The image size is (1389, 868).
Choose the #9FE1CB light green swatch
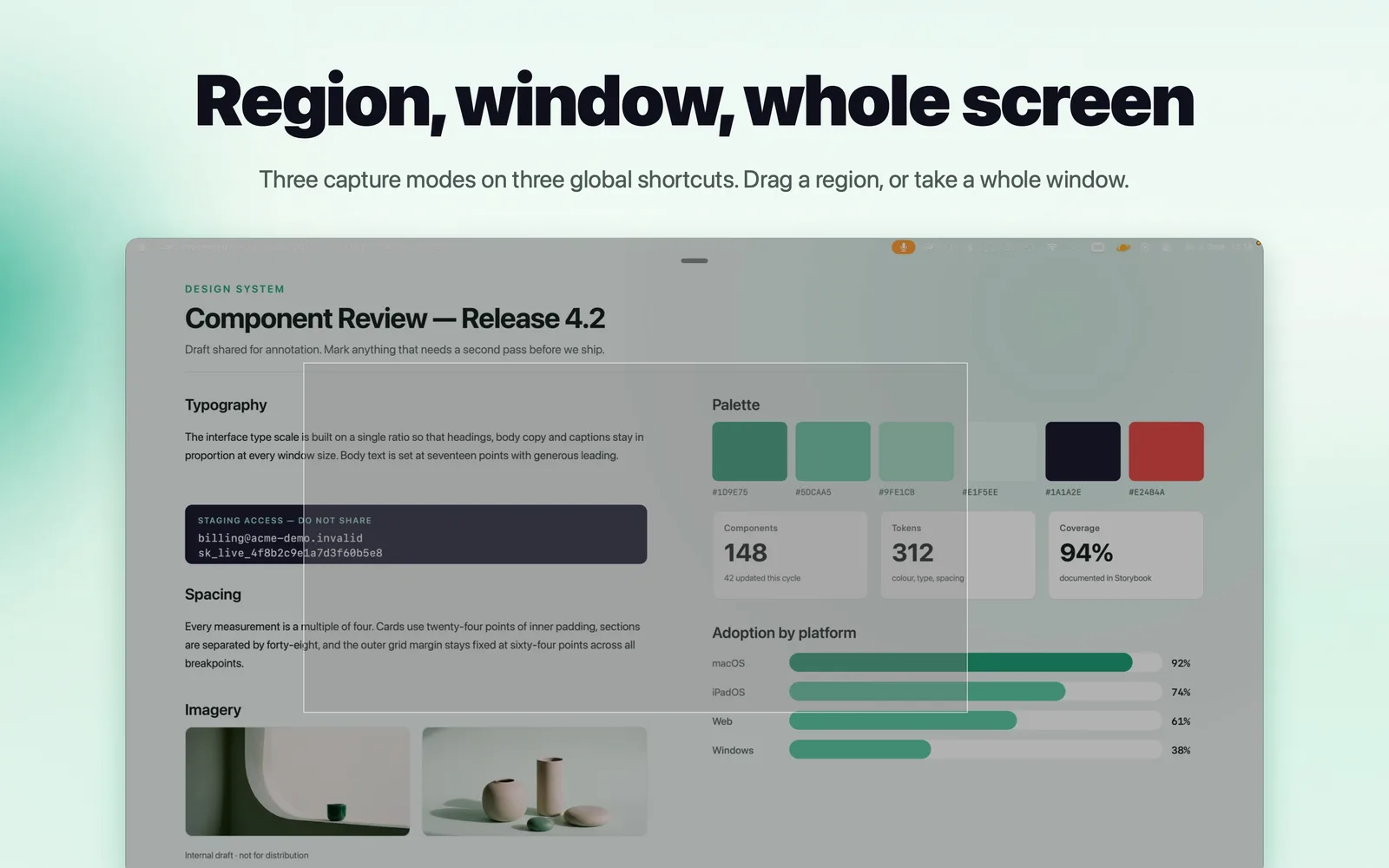[x=916, y=451]
